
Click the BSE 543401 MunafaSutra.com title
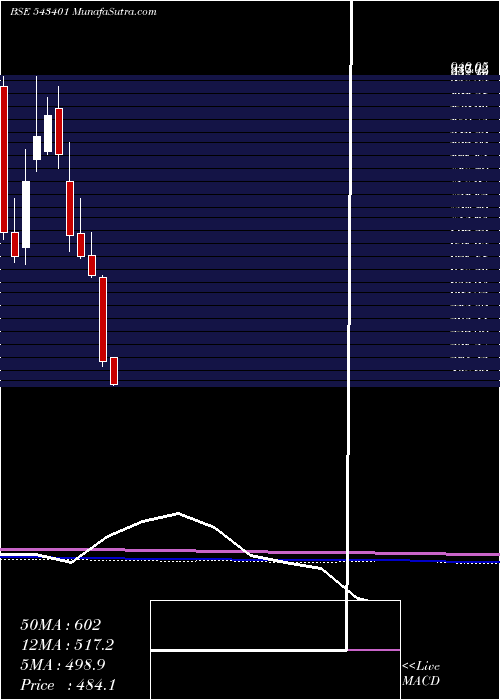tap(83, 12)
